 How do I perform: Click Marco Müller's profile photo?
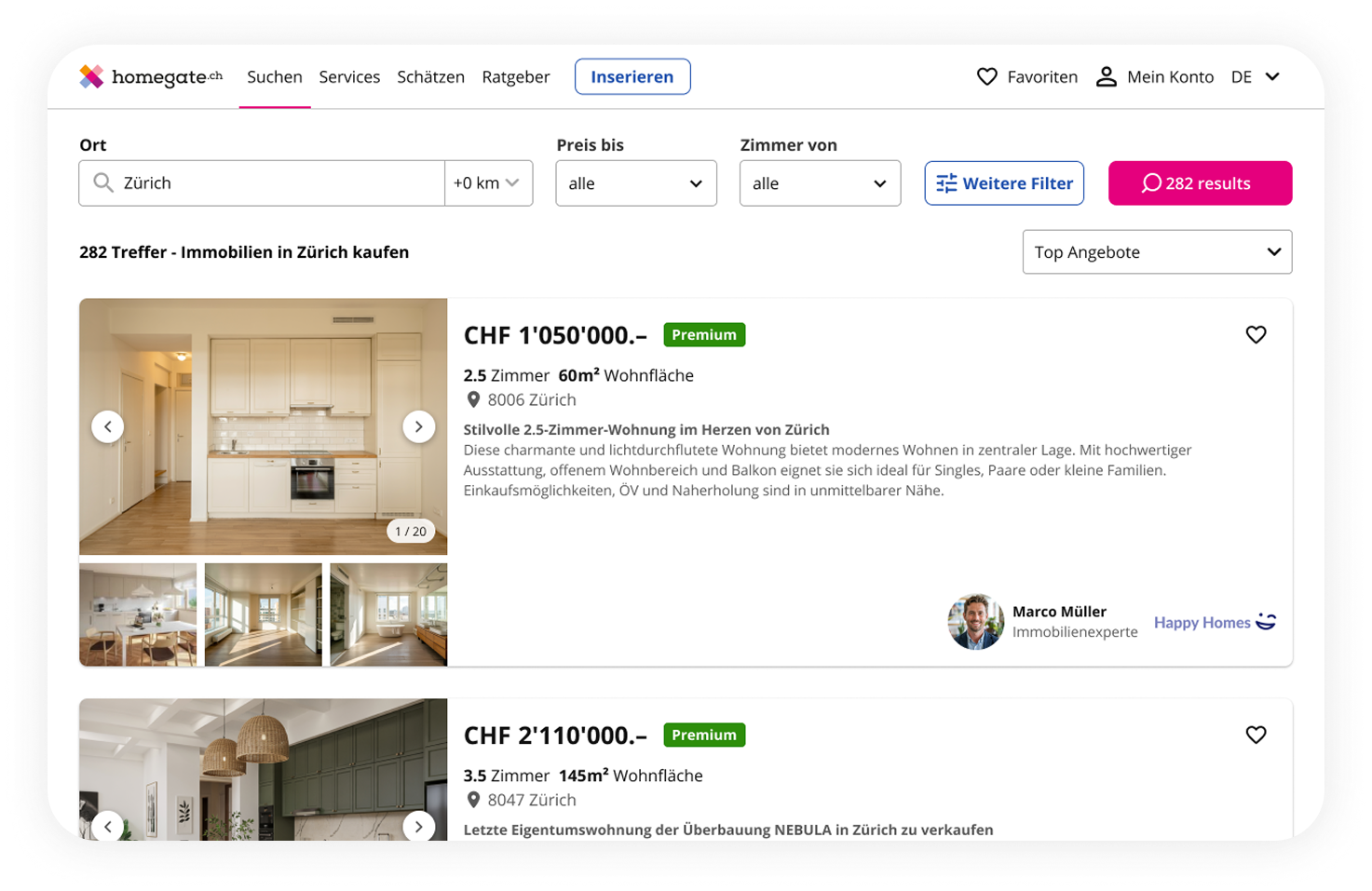(975, 622)
